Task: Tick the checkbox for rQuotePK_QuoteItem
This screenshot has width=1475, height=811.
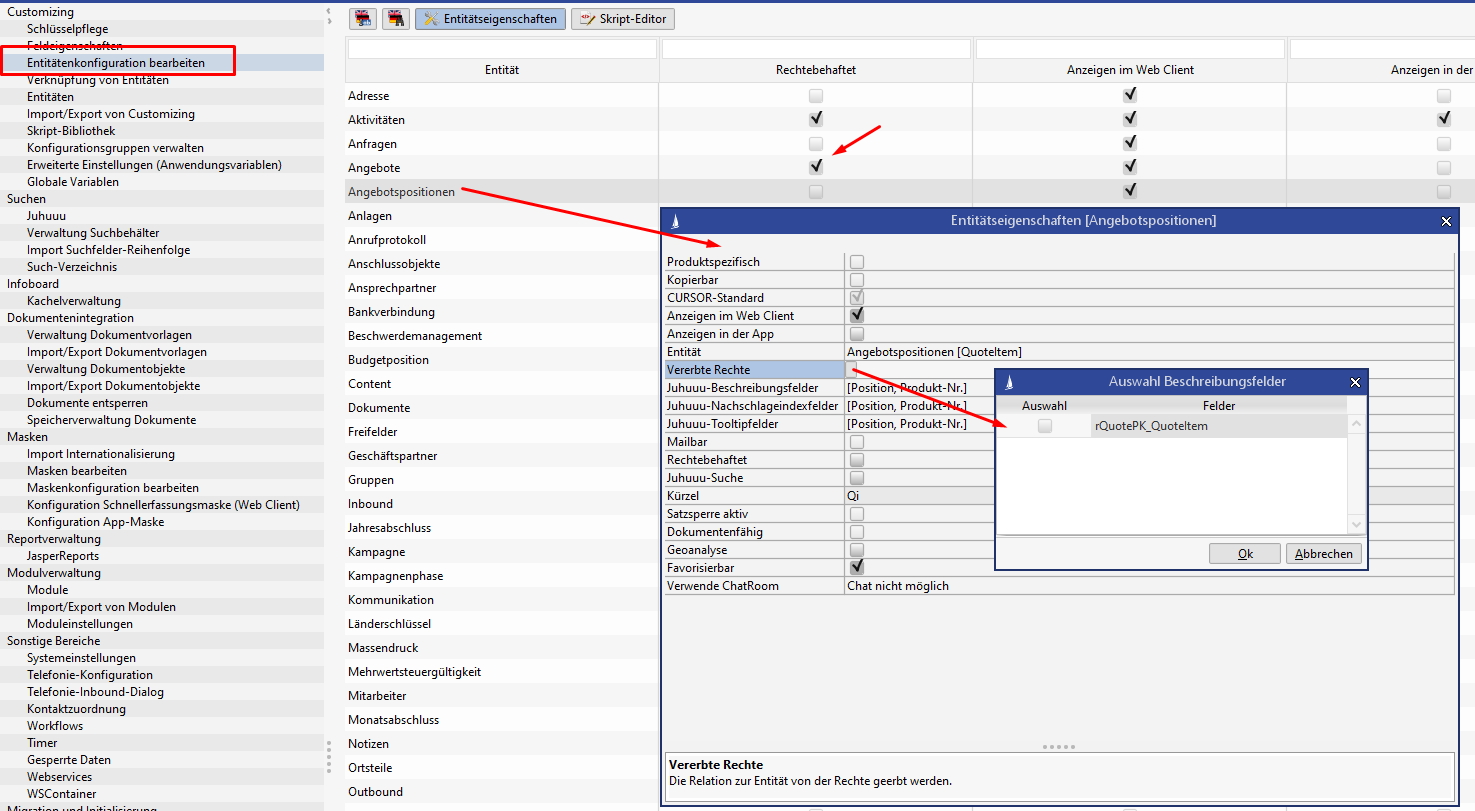Action: pyautogui.click(x=1045, y=426)
